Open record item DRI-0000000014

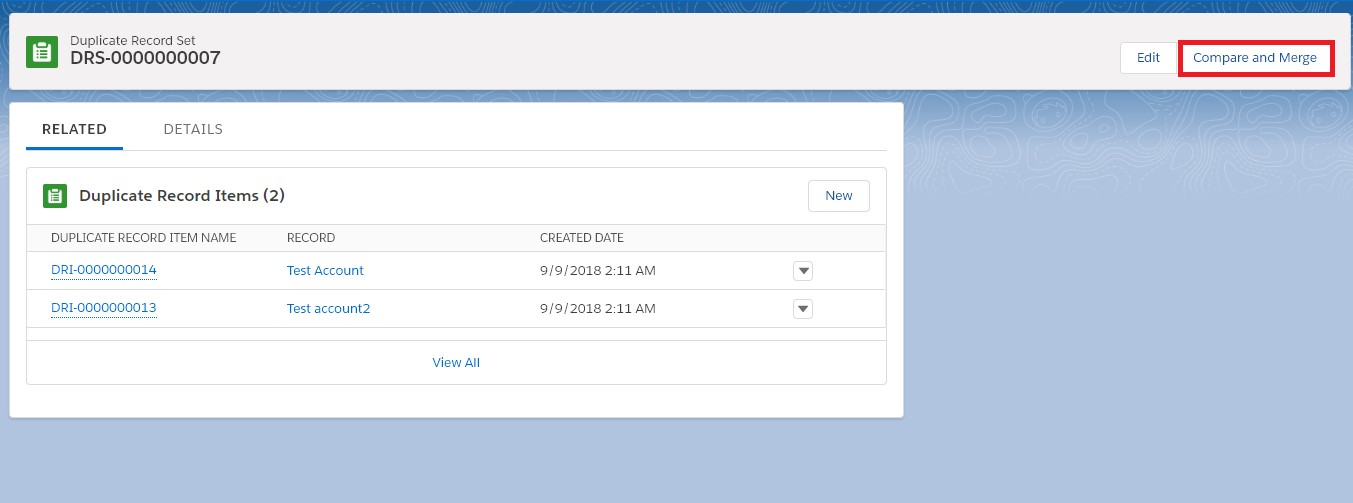pyautogui.click(x=104, y=270)
